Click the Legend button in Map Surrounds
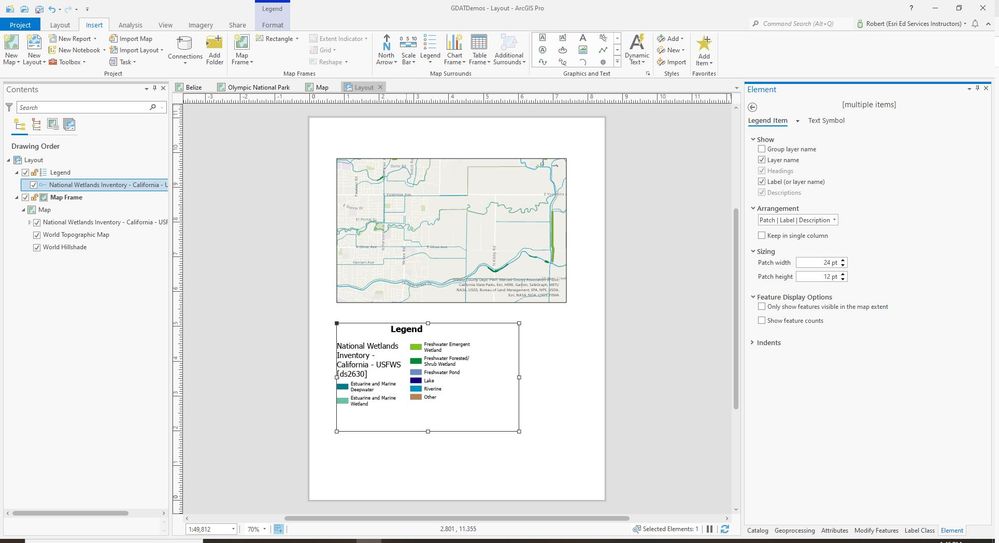 (x=430, y=50)
